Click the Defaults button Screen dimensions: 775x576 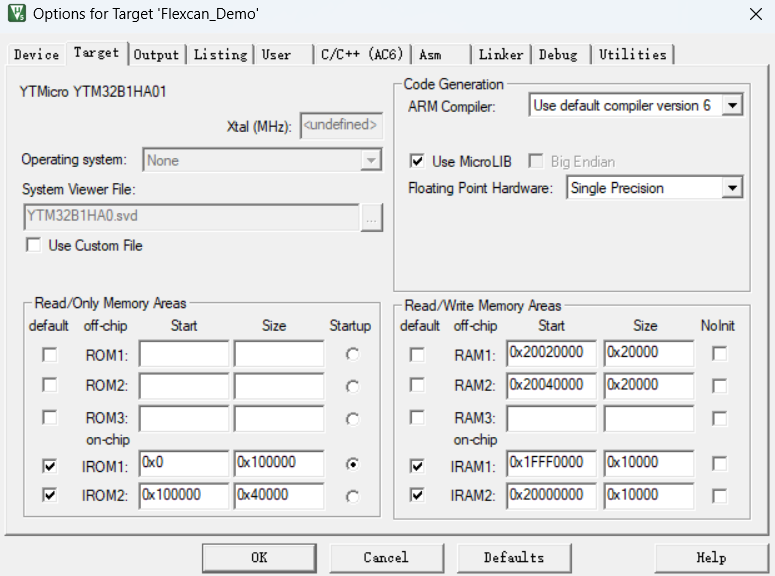point(514,558)
